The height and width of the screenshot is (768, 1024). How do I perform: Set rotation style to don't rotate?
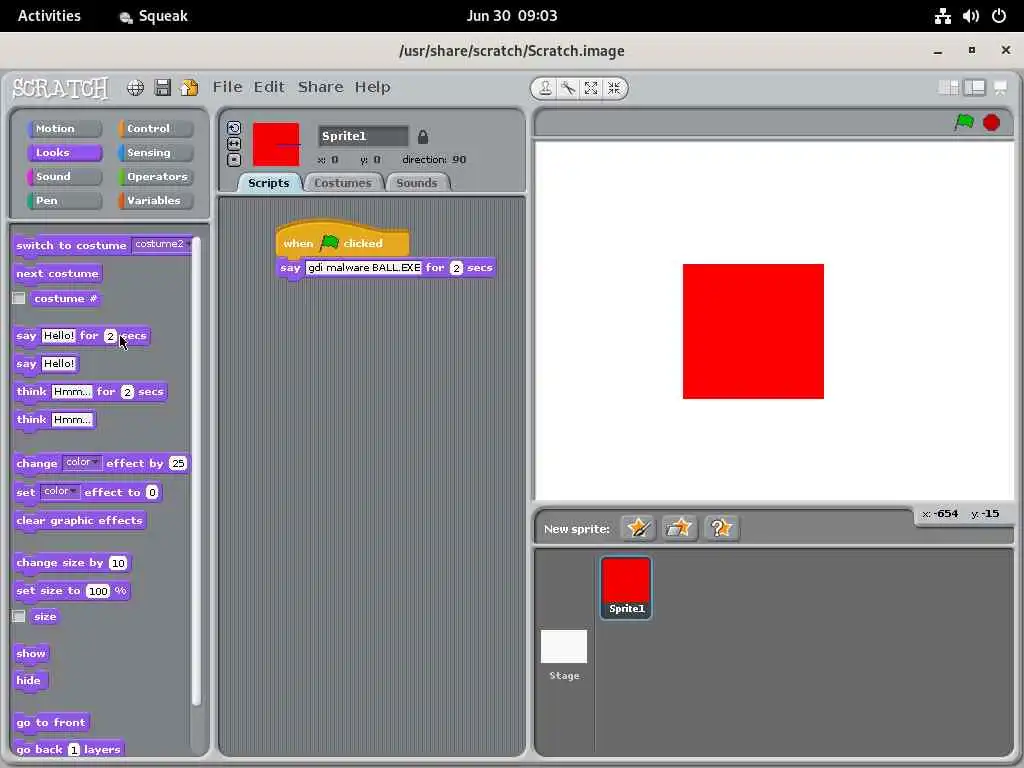pyautogui.click(x=234, y=159)
